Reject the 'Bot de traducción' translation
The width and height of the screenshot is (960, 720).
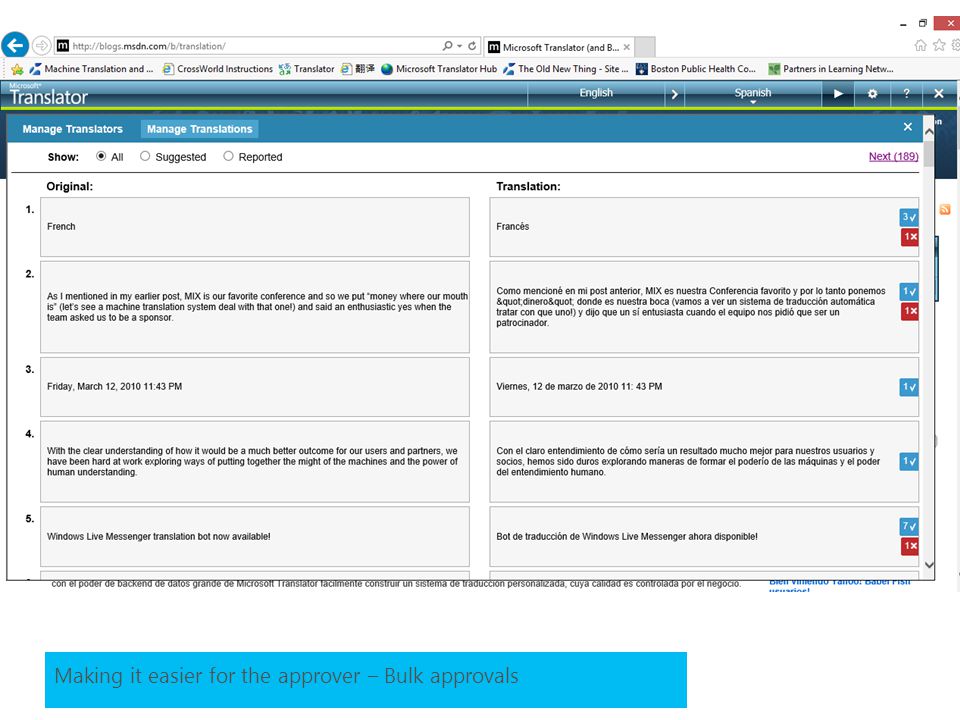909,546
